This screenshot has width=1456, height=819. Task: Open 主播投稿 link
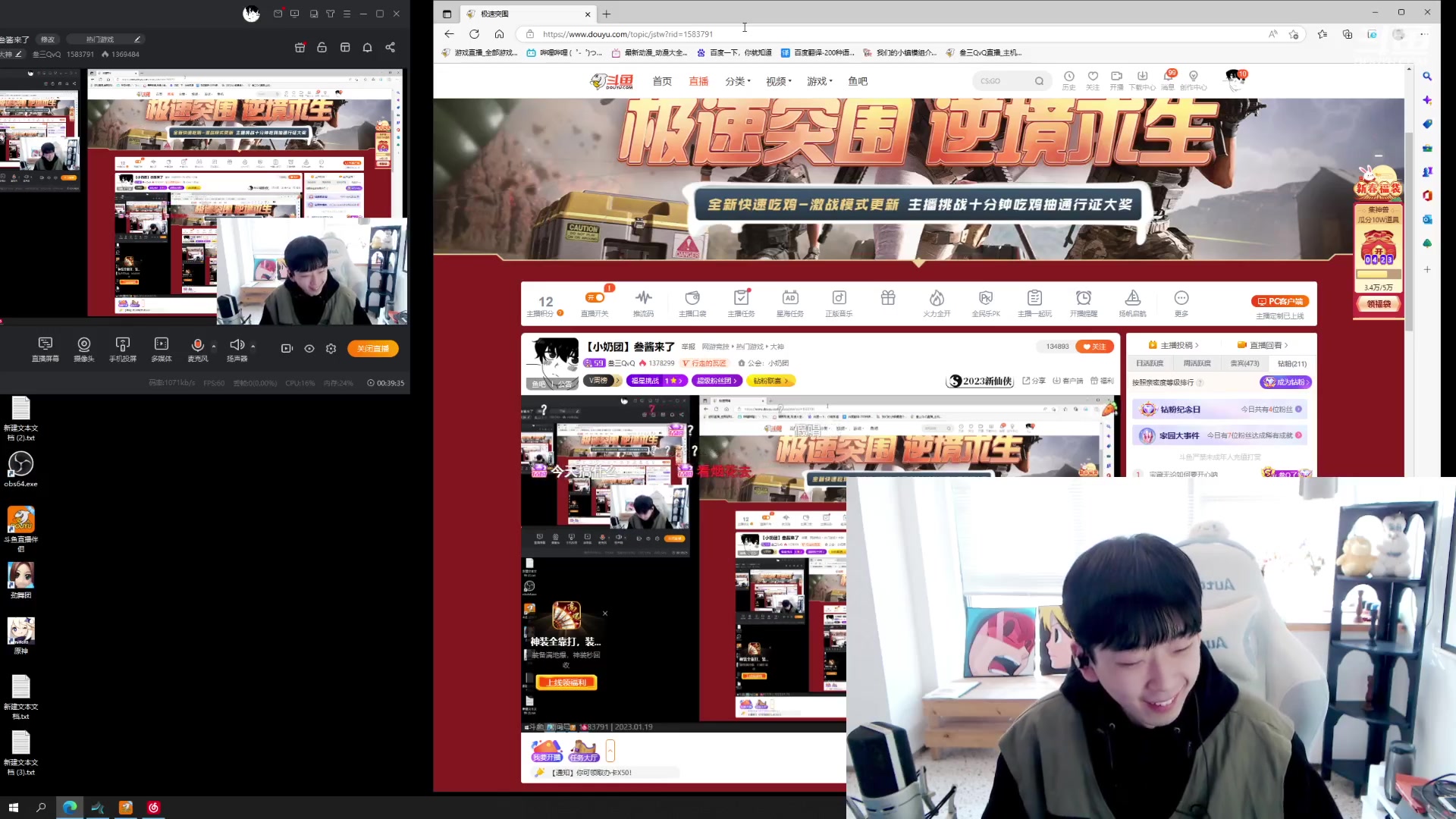click(x=1174, y=345)
